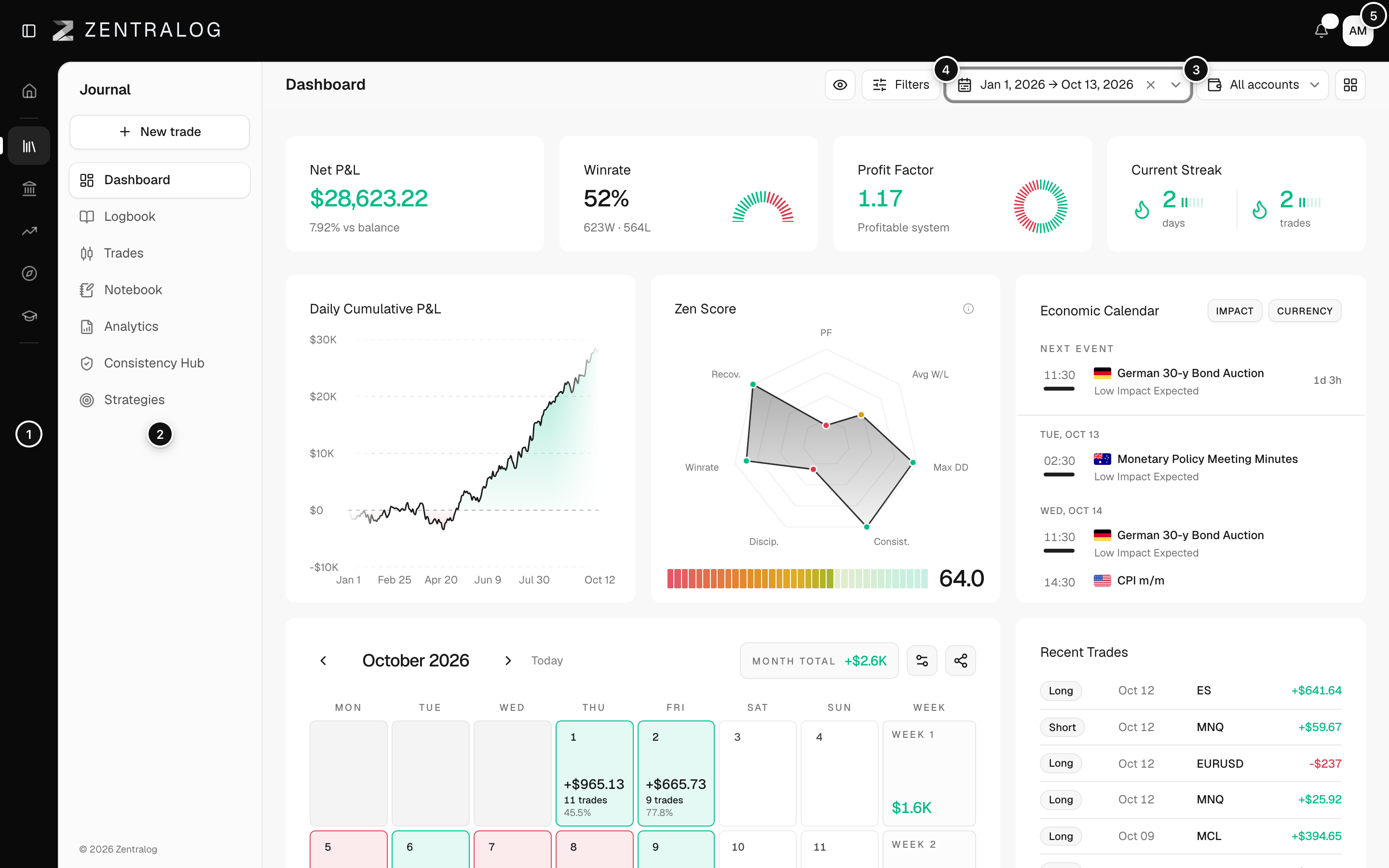Share the October calendar

(x=960, y=661)
